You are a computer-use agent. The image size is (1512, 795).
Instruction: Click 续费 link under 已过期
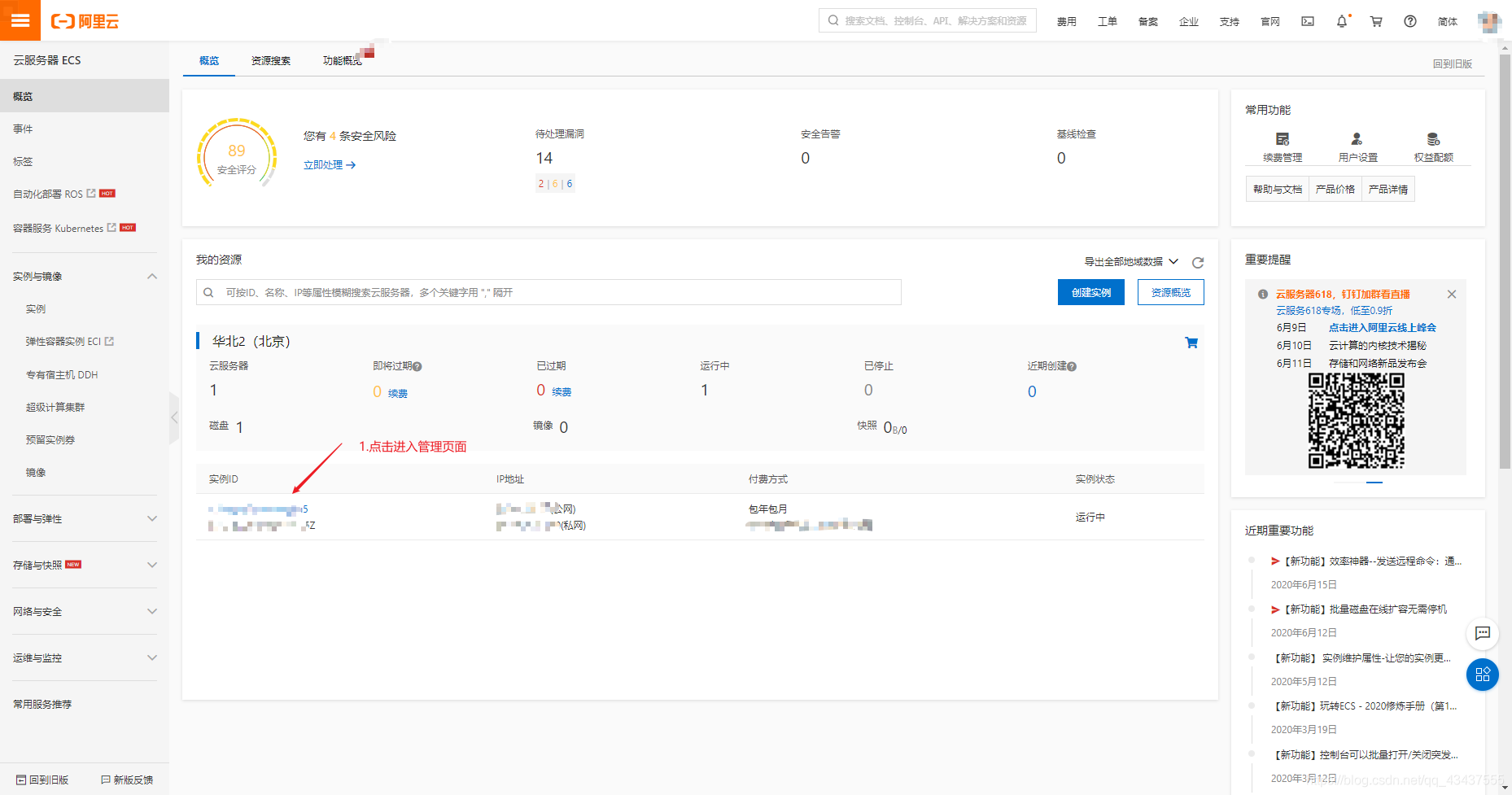coord(562,391)
